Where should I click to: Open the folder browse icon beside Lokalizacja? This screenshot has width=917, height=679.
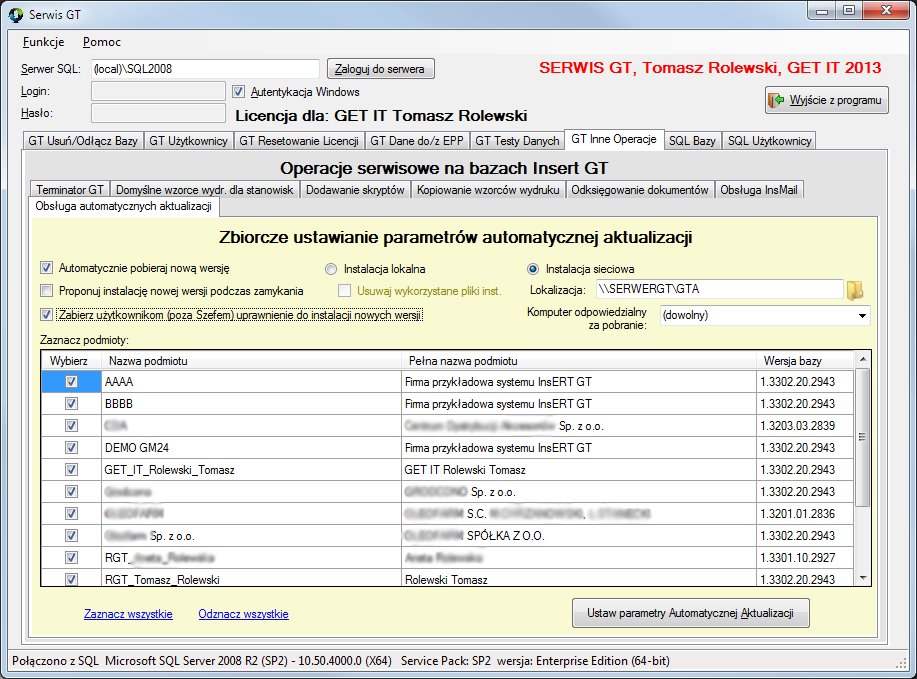point(855,289)
